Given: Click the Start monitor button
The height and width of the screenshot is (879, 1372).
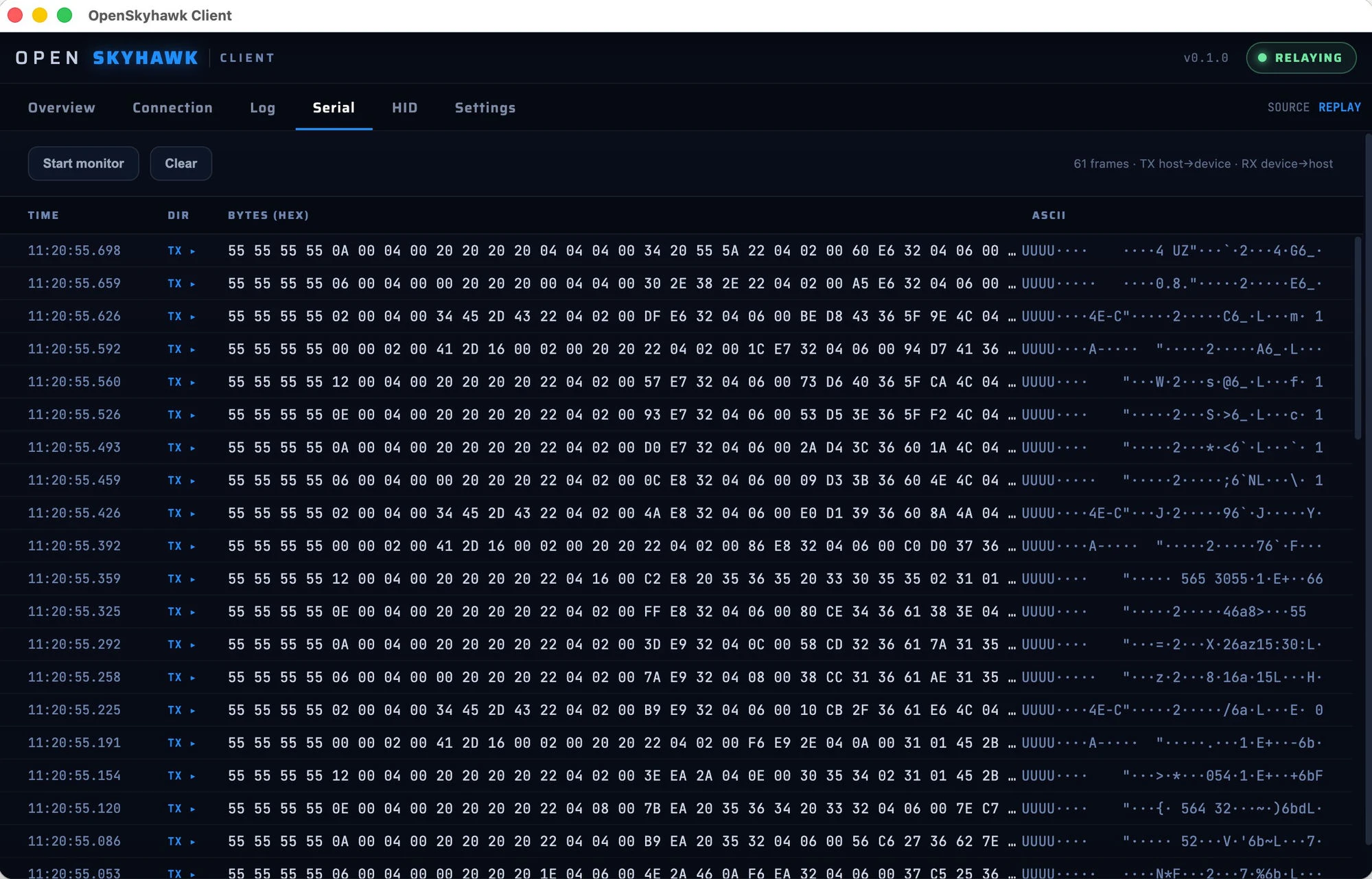Looking at the screenshot, I should pos(83,163).
